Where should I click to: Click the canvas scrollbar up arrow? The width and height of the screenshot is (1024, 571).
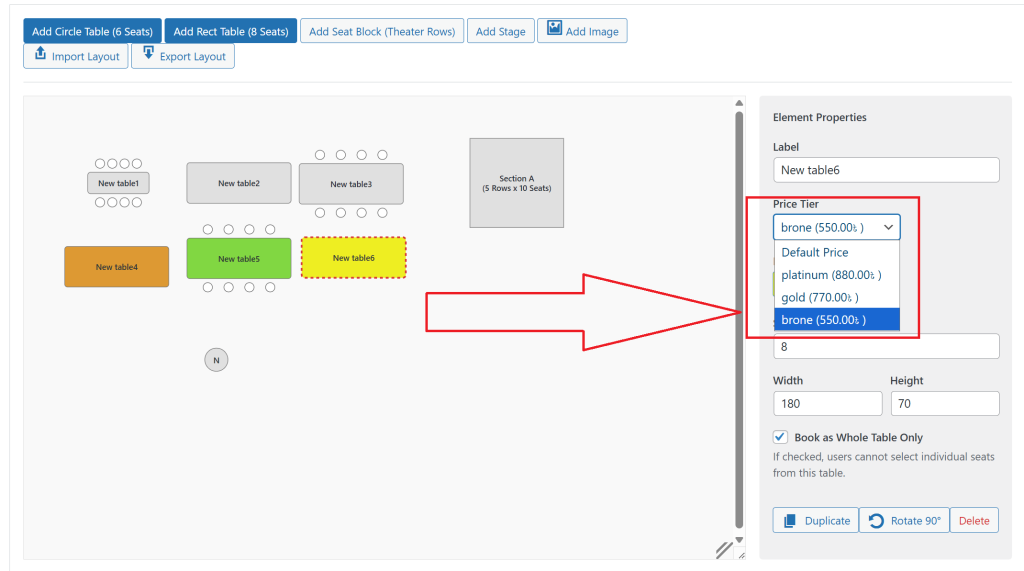pos(739,104)
